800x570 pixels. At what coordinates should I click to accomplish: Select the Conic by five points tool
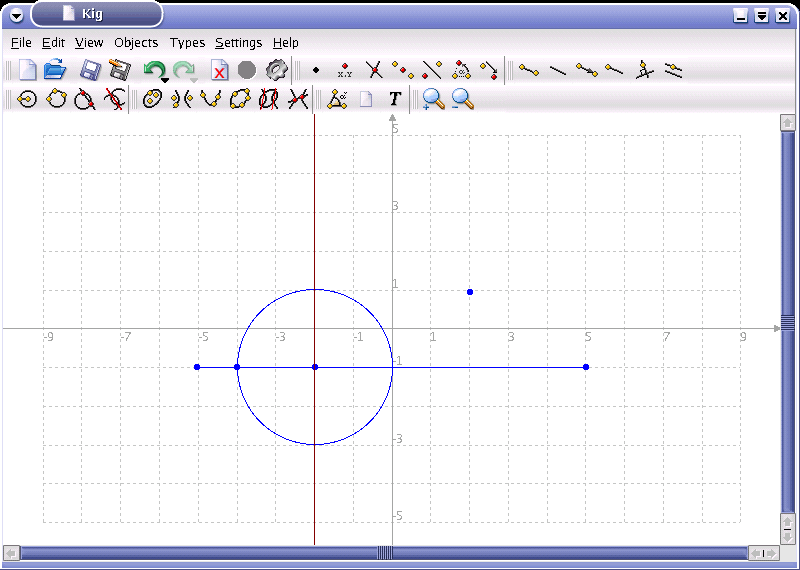[240, 99]
